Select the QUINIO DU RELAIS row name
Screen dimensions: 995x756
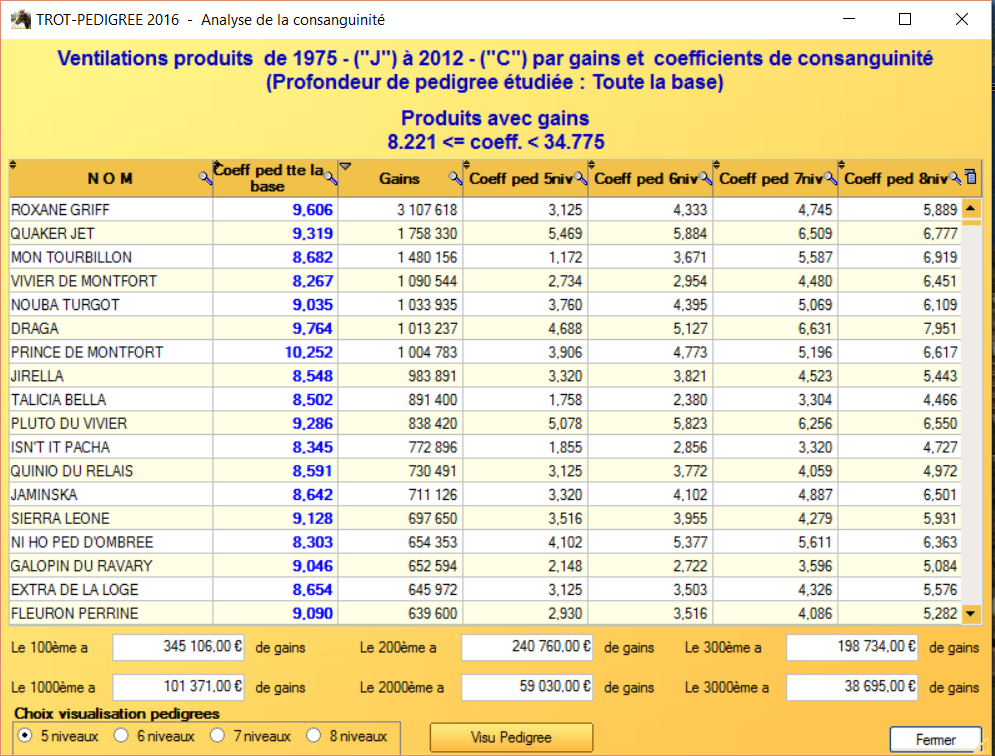72,471
